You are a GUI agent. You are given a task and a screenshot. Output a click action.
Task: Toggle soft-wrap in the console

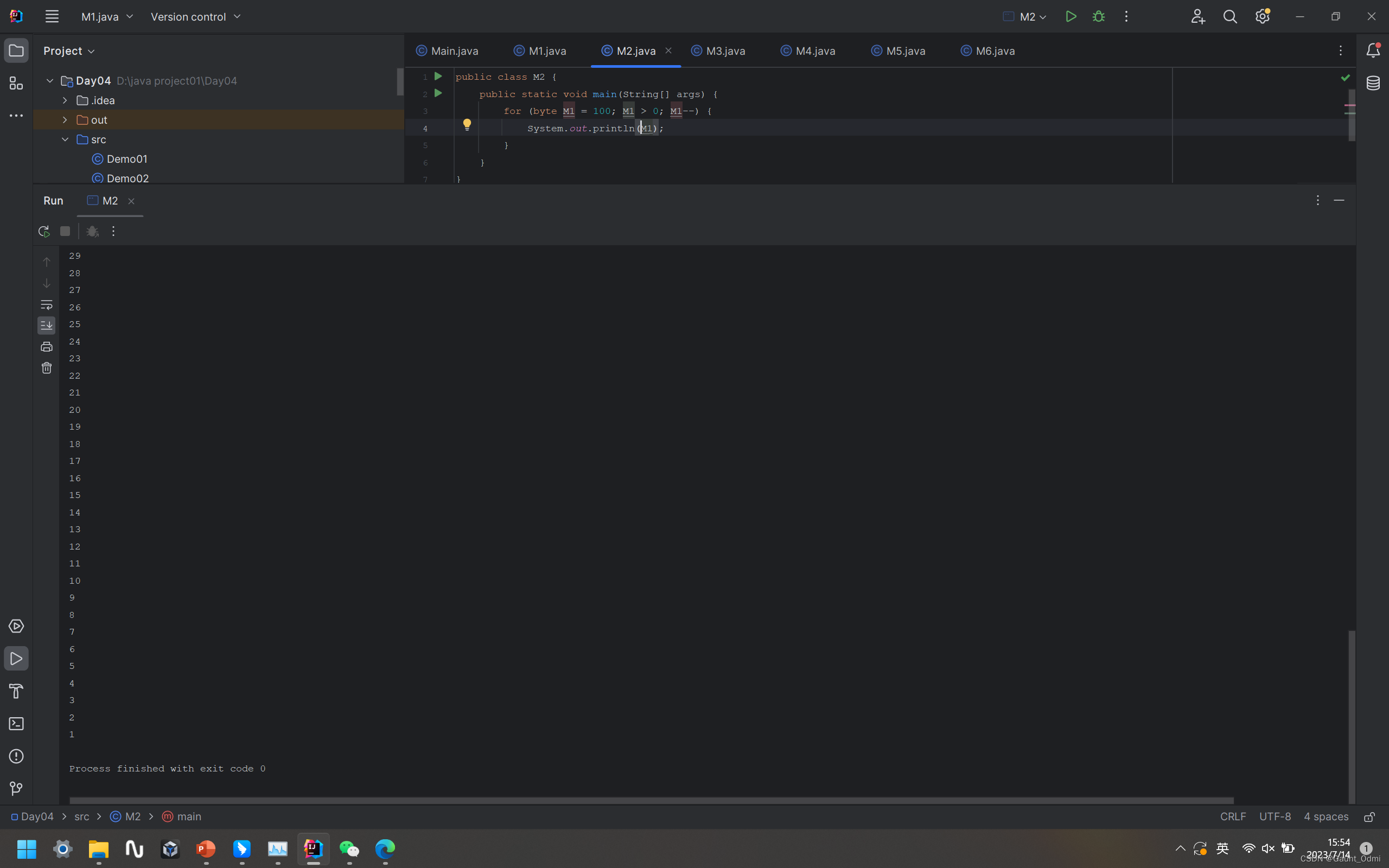pos(47,305)
